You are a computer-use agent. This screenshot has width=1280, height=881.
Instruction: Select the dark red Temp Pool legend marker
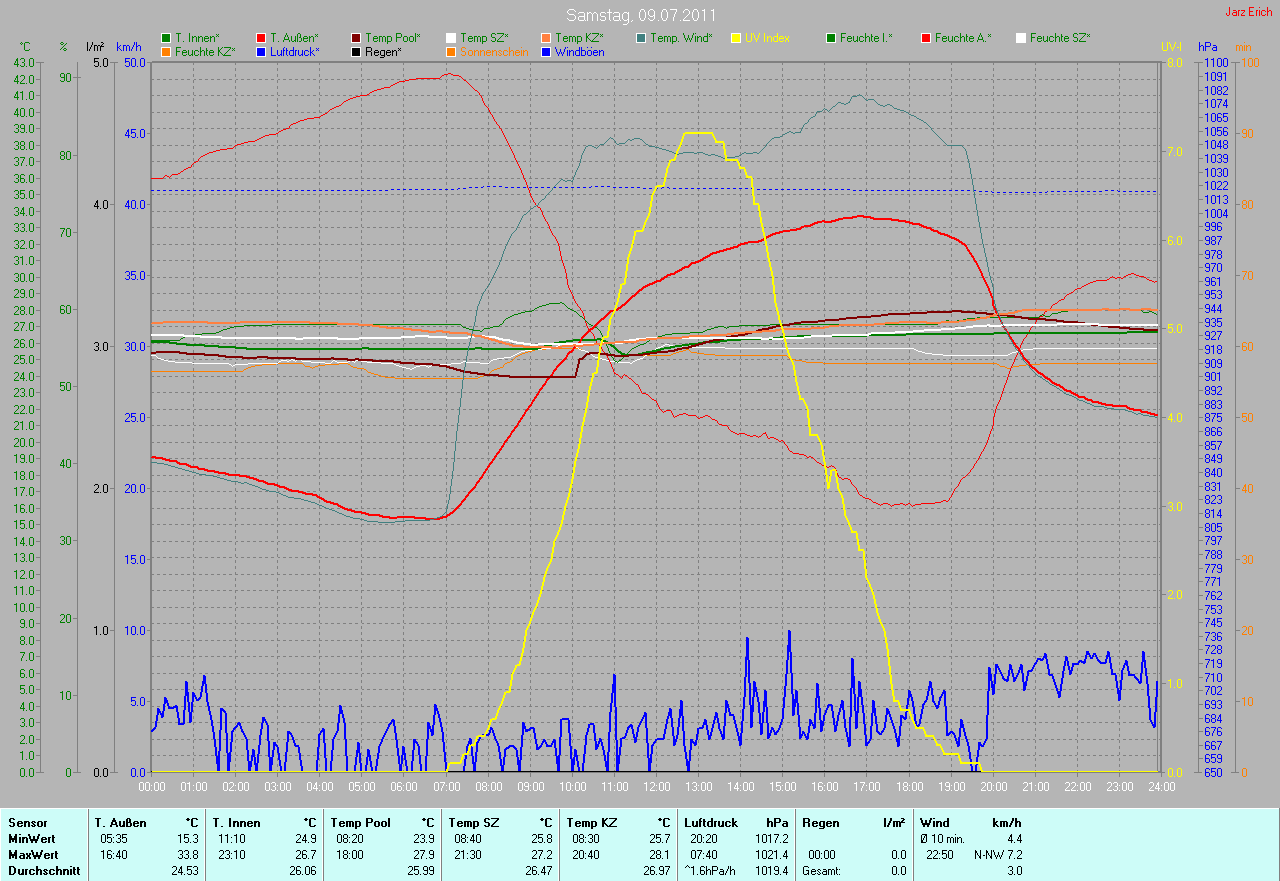pos(356,38)
